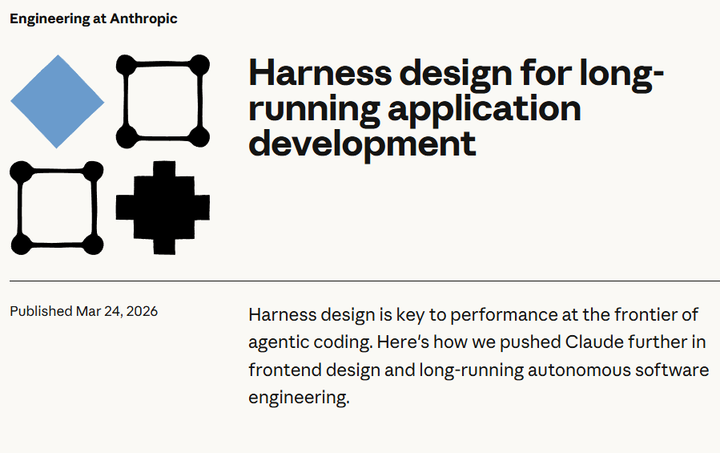The height and width of the screenshot is (453, 720).
Task: Click the Published Mar 24, 2026 date
Action: [x=84, y=311]
